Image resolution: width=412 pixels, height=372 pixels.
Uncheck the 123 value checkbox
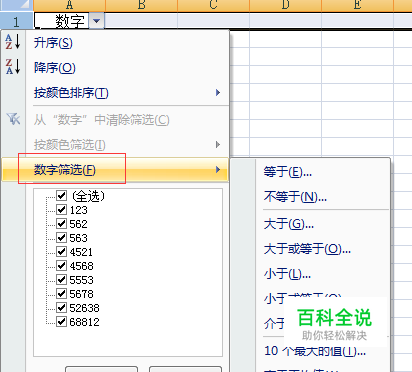pyautogui.click(x=61, y=210)
